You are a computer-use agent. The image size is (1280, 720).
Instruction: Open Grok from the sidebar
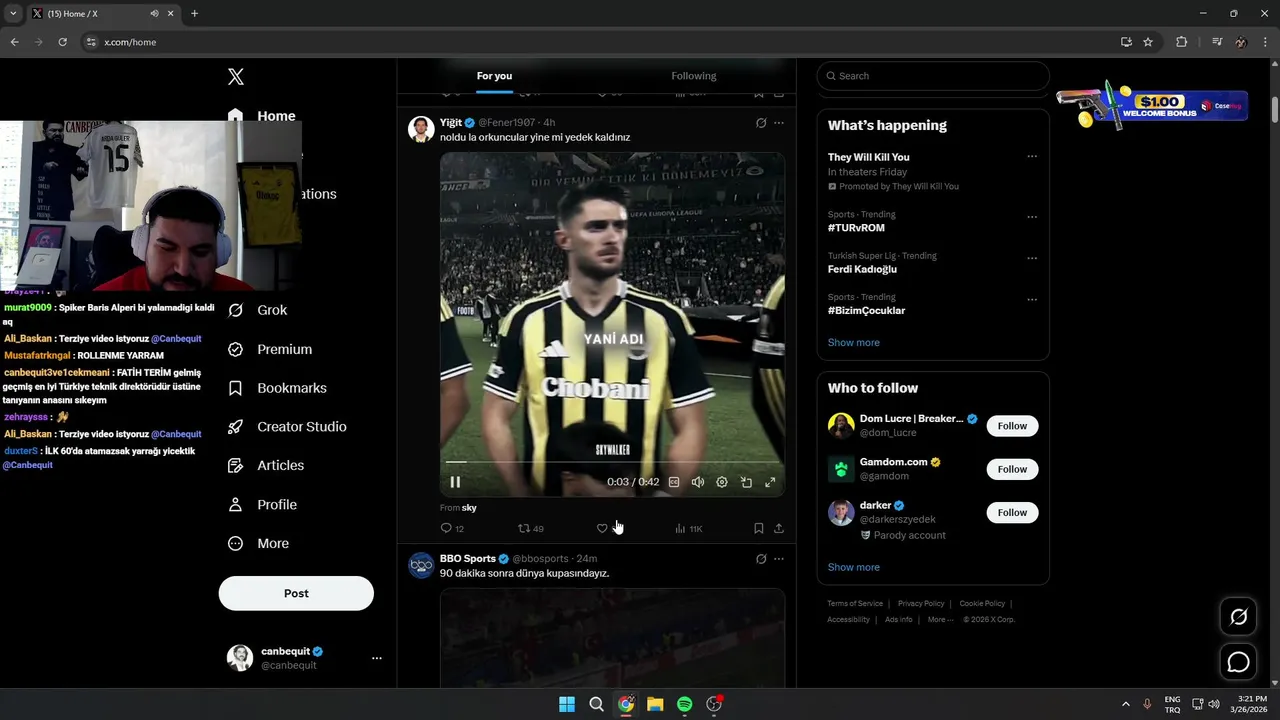click(257, 310)
